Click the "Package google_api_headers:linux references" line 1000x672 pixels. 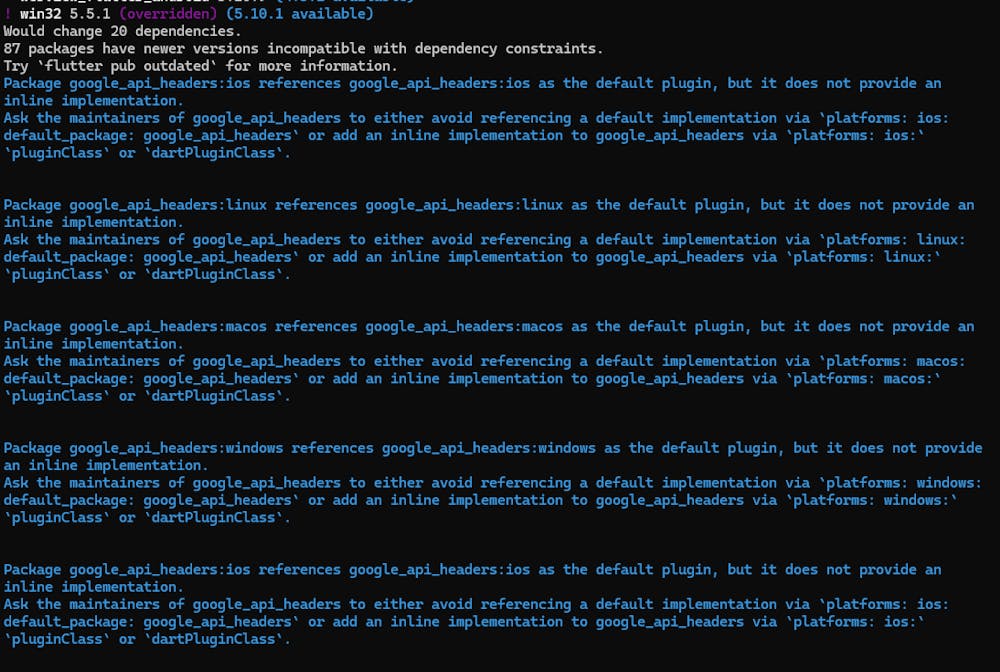pyautogui.click(x=489, y=205)
